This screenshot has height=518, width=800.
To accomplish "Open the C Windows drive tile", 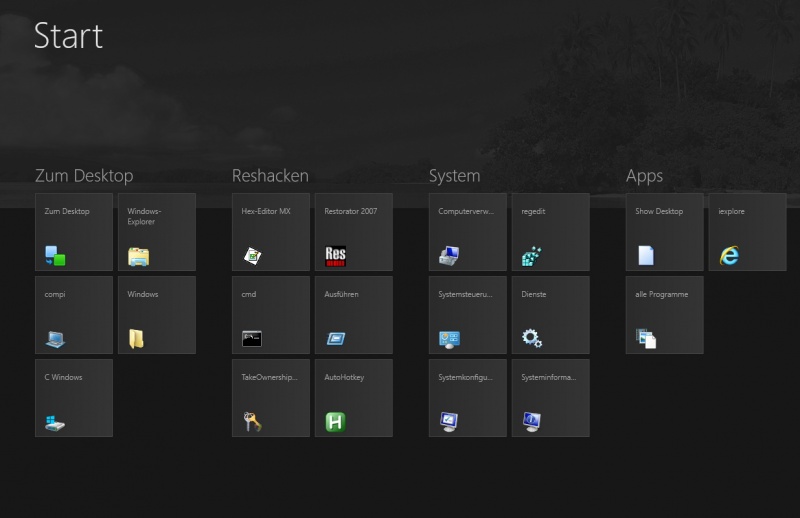I will (74, 398).
